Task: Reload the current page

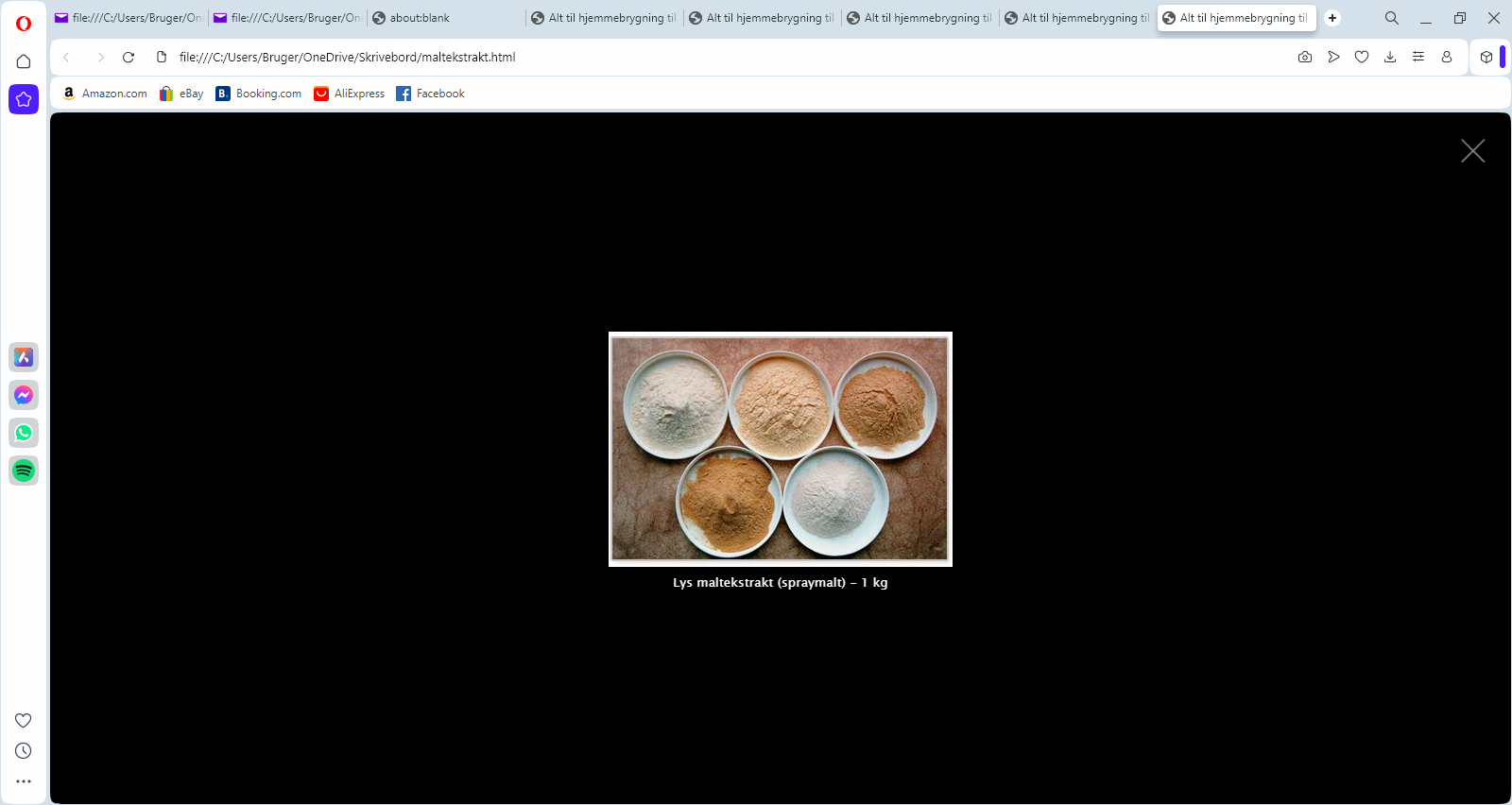Action: click(129, 57)
